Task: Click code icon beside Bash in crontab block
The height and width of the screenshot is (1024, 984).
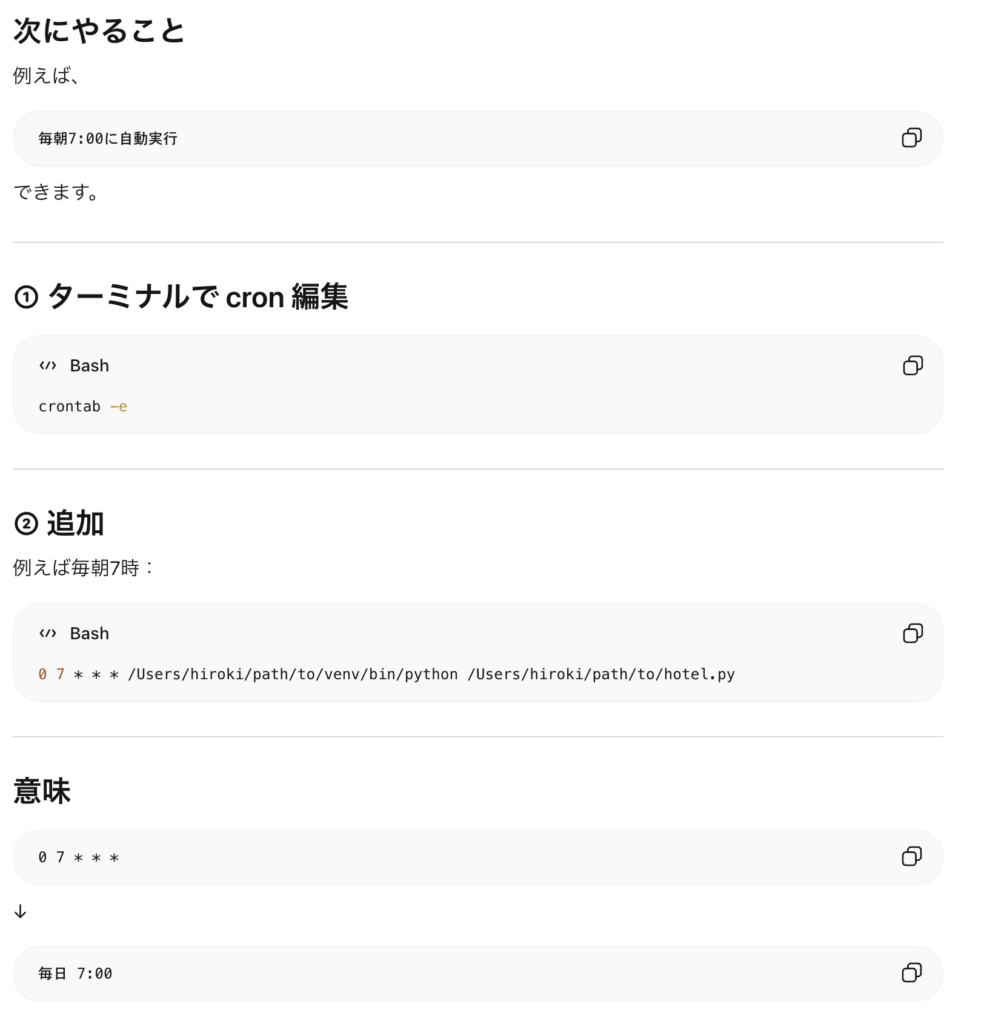Action: coord(48,366)
